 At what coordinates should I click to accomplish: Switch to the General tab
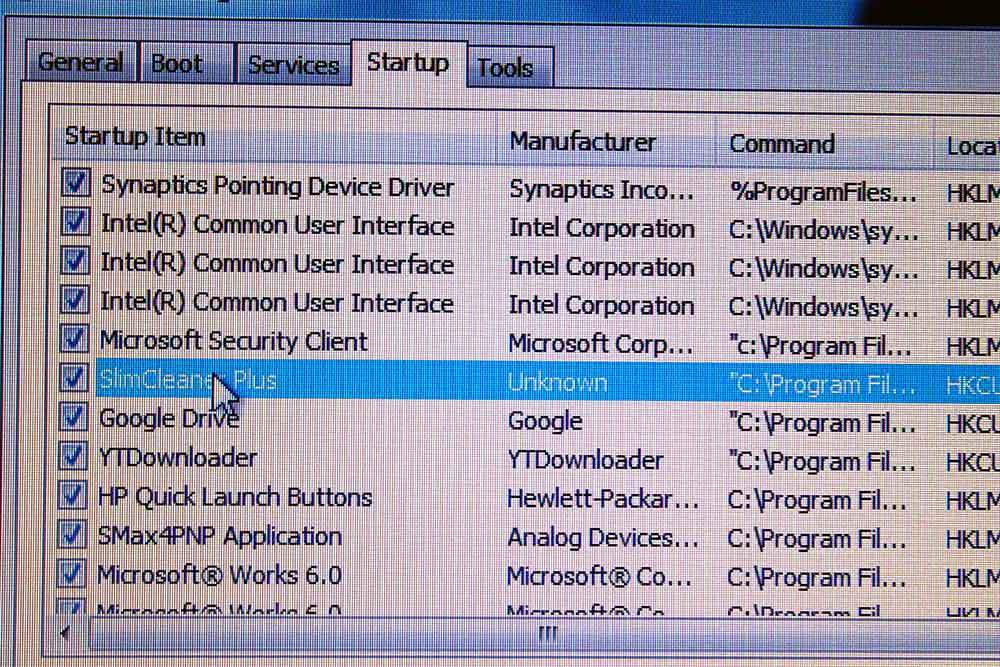coord(81,62)
